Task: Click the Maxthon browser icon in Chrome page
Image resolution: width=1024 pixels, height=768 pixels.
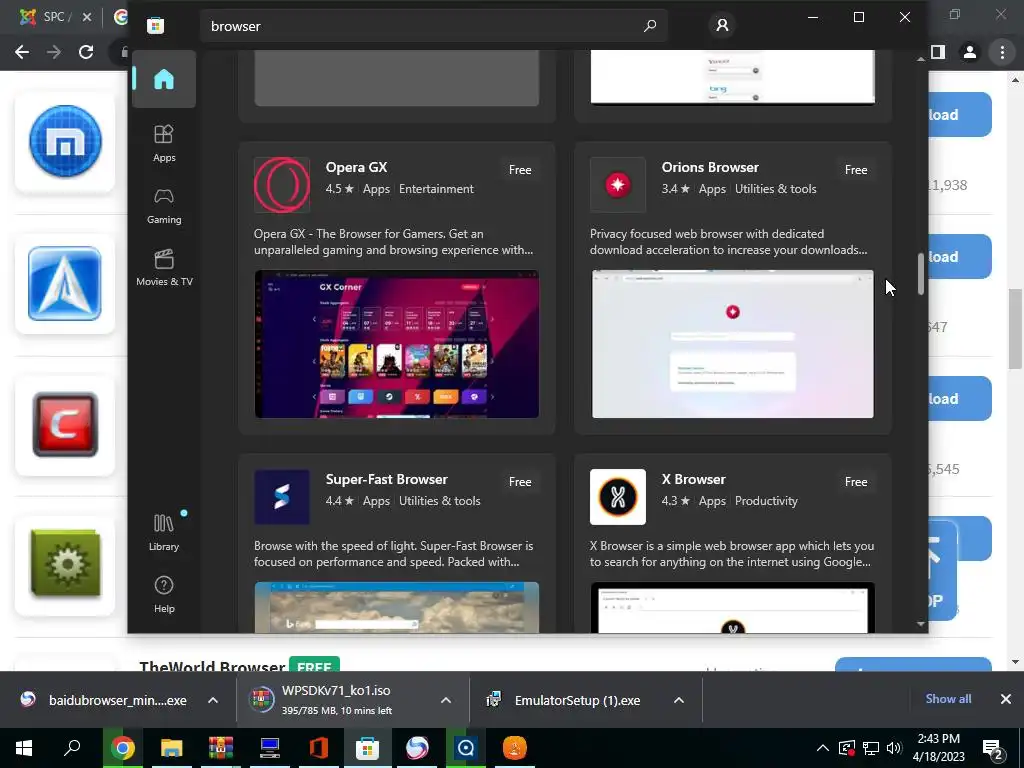Action: (65, 142)
